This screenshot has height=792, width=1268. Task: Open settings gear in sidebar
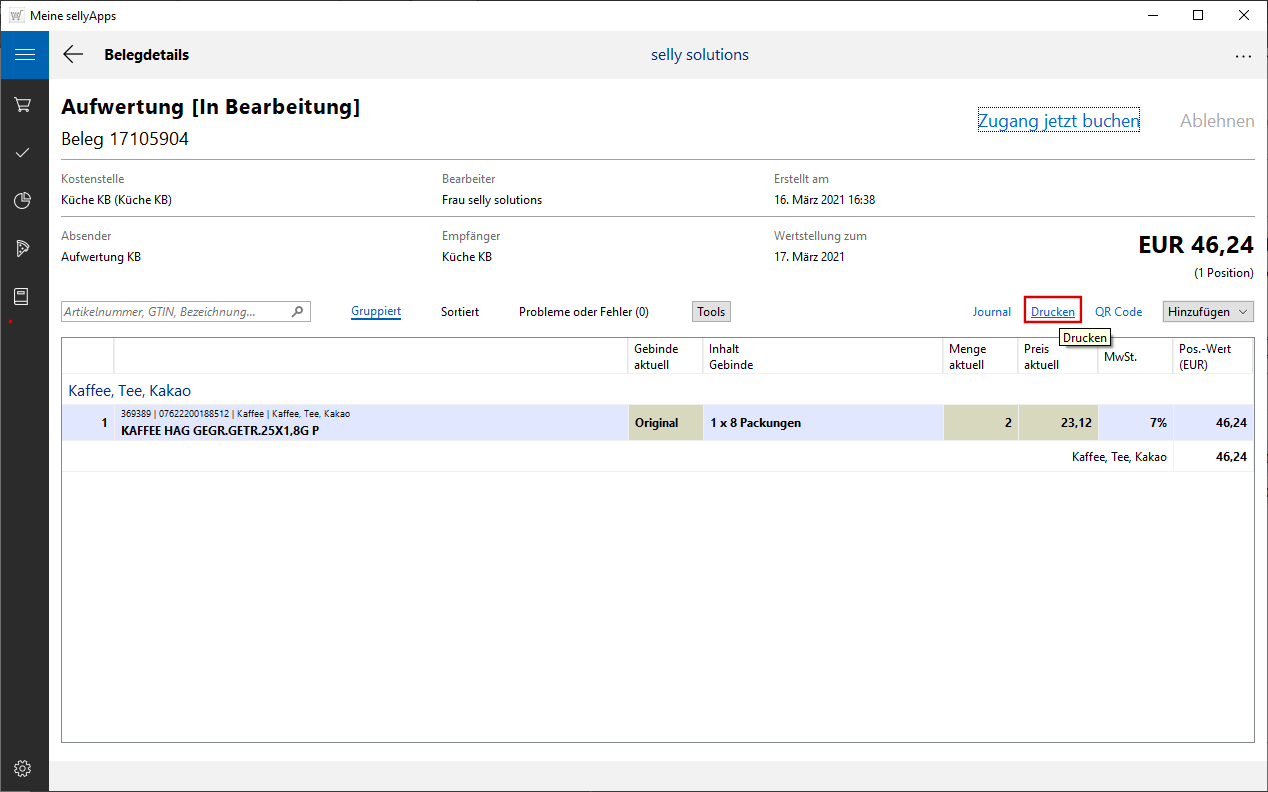[23, 768]
